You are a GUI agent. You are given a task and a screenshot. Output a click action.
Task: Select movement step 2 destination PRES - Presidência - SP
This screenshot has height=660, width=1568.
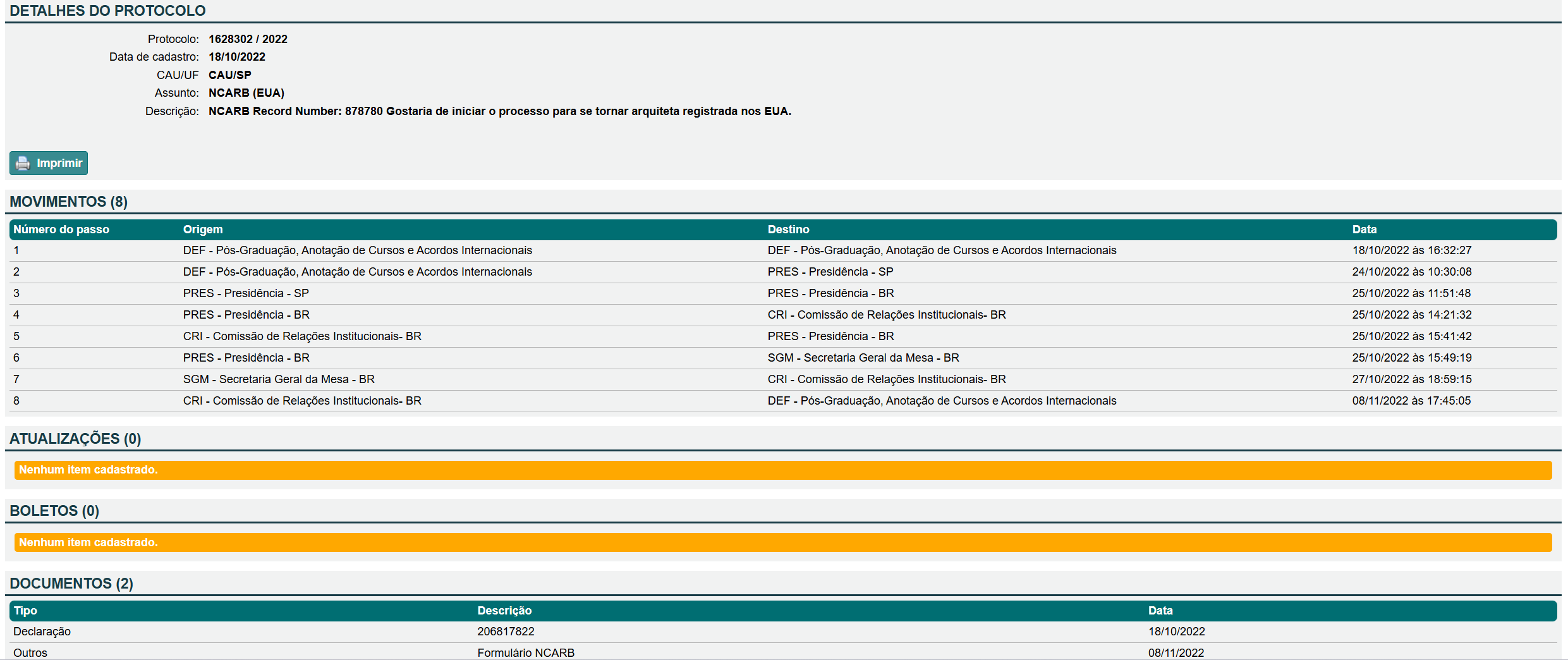tap(830, 272)
